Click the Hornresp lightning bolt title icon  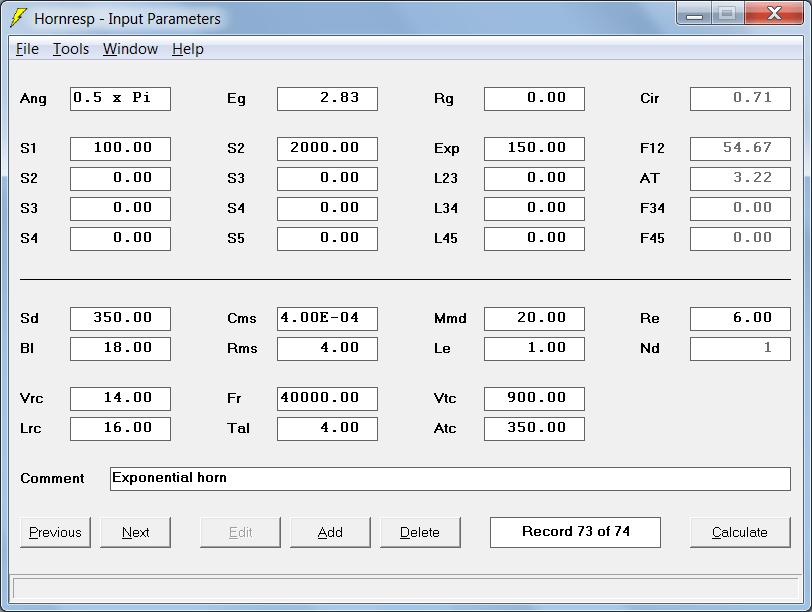click(x=18, y=18)
